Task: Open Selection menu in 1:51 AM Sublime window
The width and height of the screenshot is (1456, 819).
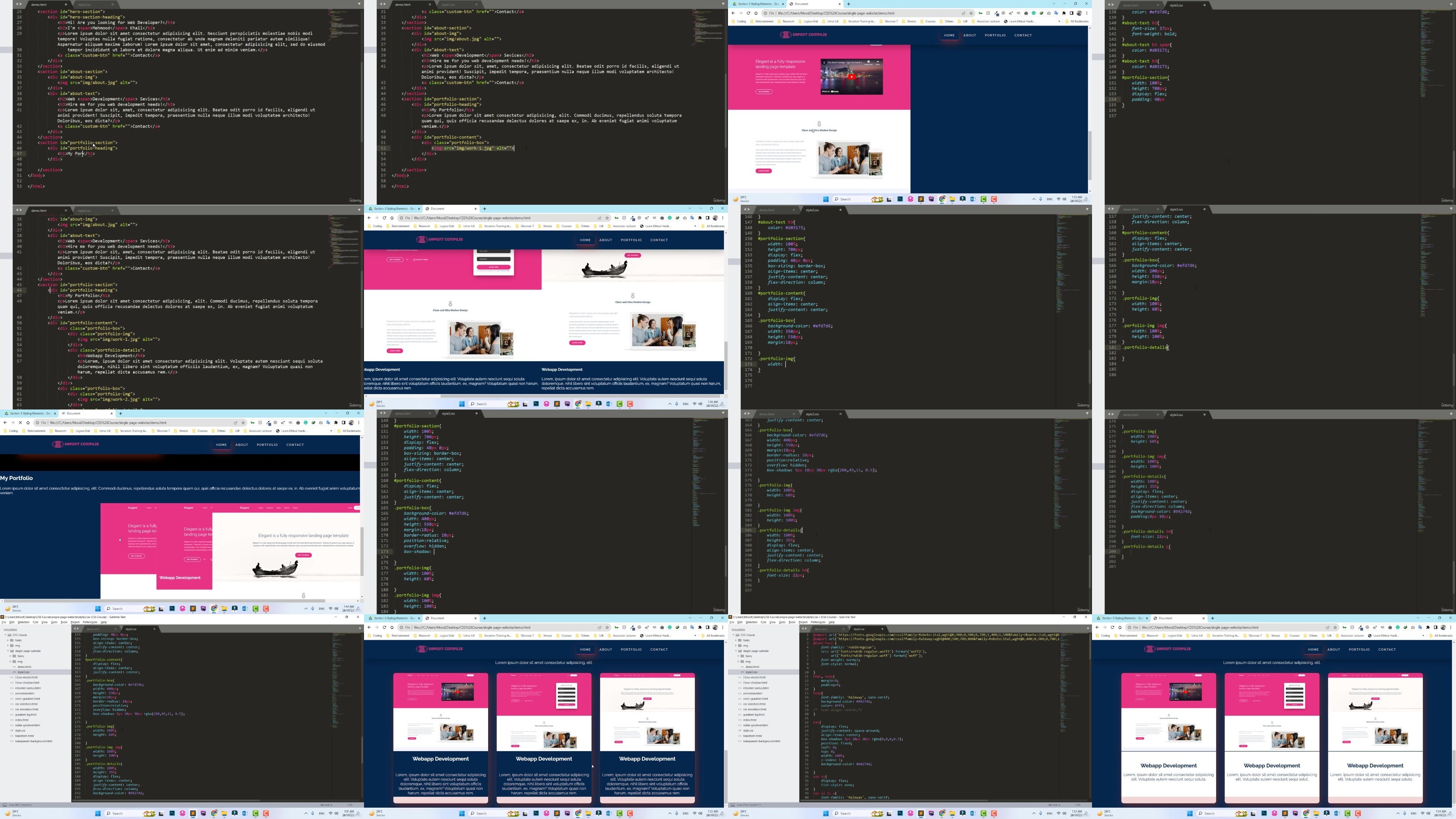Action: (23, 622)
